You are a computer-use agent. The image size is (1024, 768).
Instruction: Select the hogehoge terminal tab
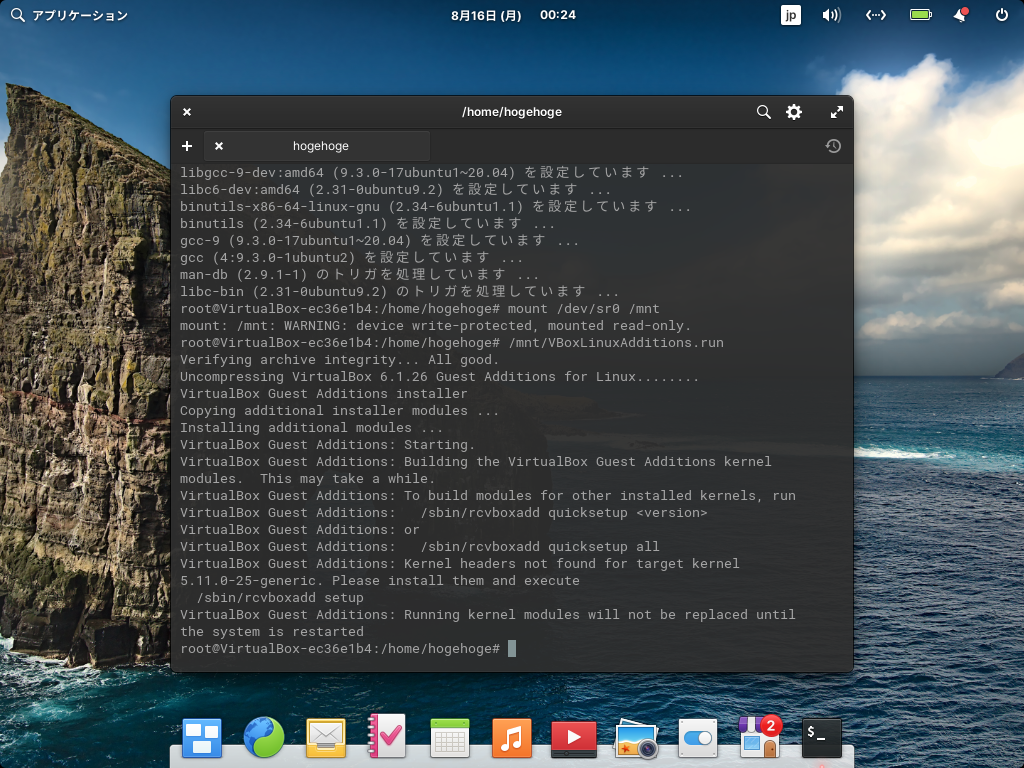(317, 146)
